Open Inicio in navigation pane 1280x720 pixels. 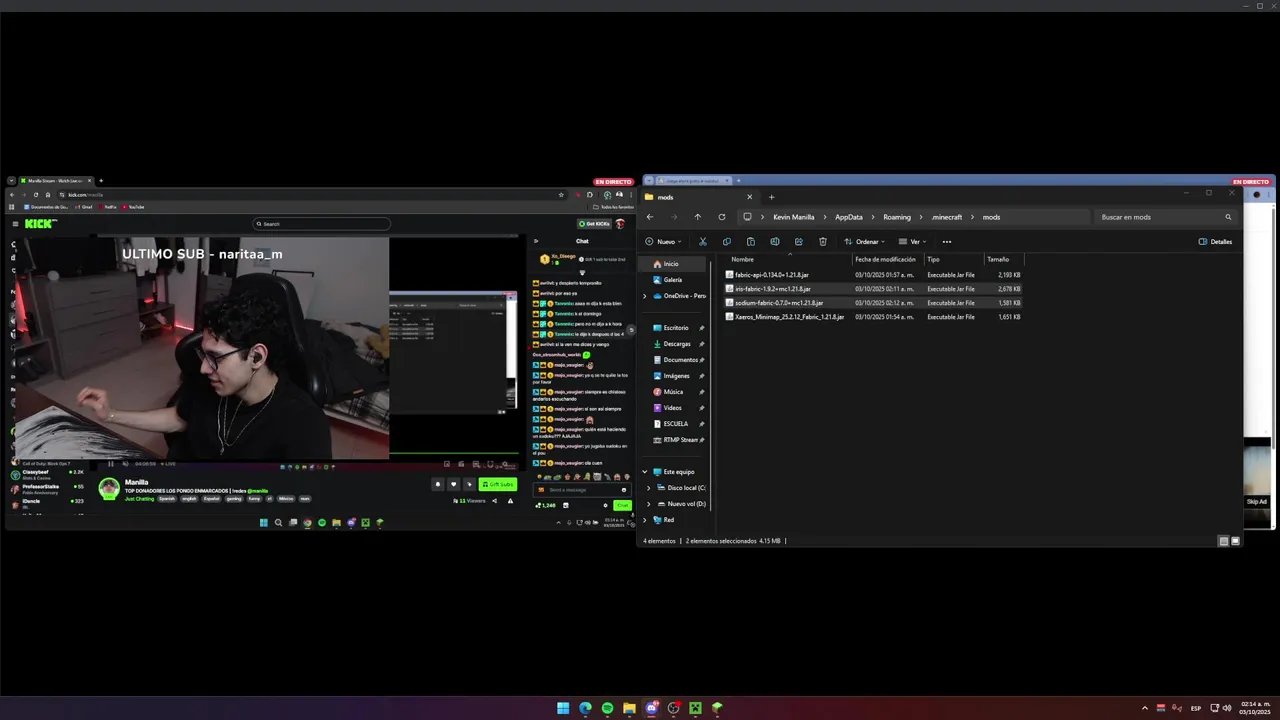671,264
